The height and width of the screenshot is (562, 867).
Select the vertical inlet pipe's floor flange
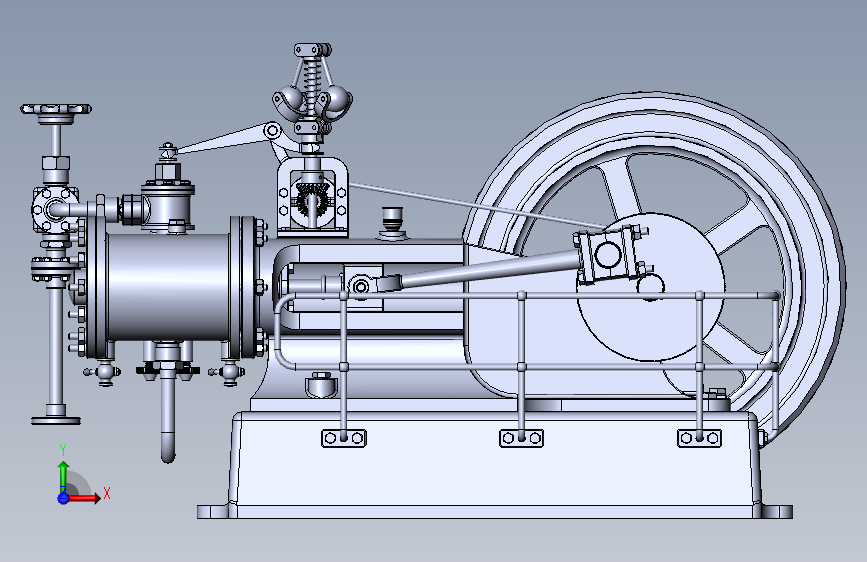tap(55, 420)
